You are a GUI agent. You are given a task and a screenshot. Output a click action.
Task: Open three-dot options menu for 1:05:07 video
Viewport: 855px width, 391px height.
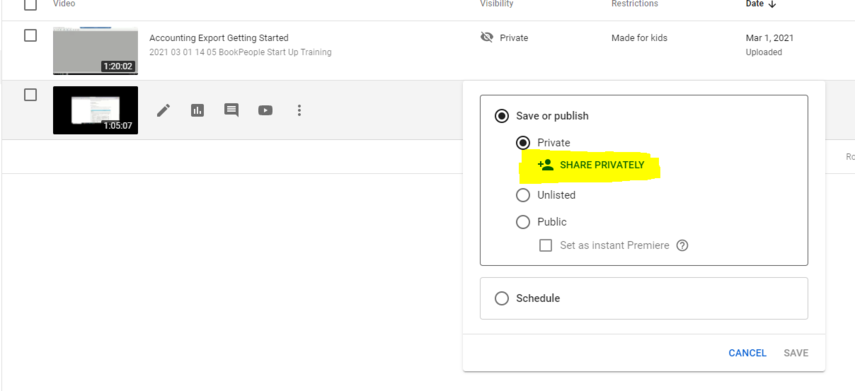tap(299, 110)
